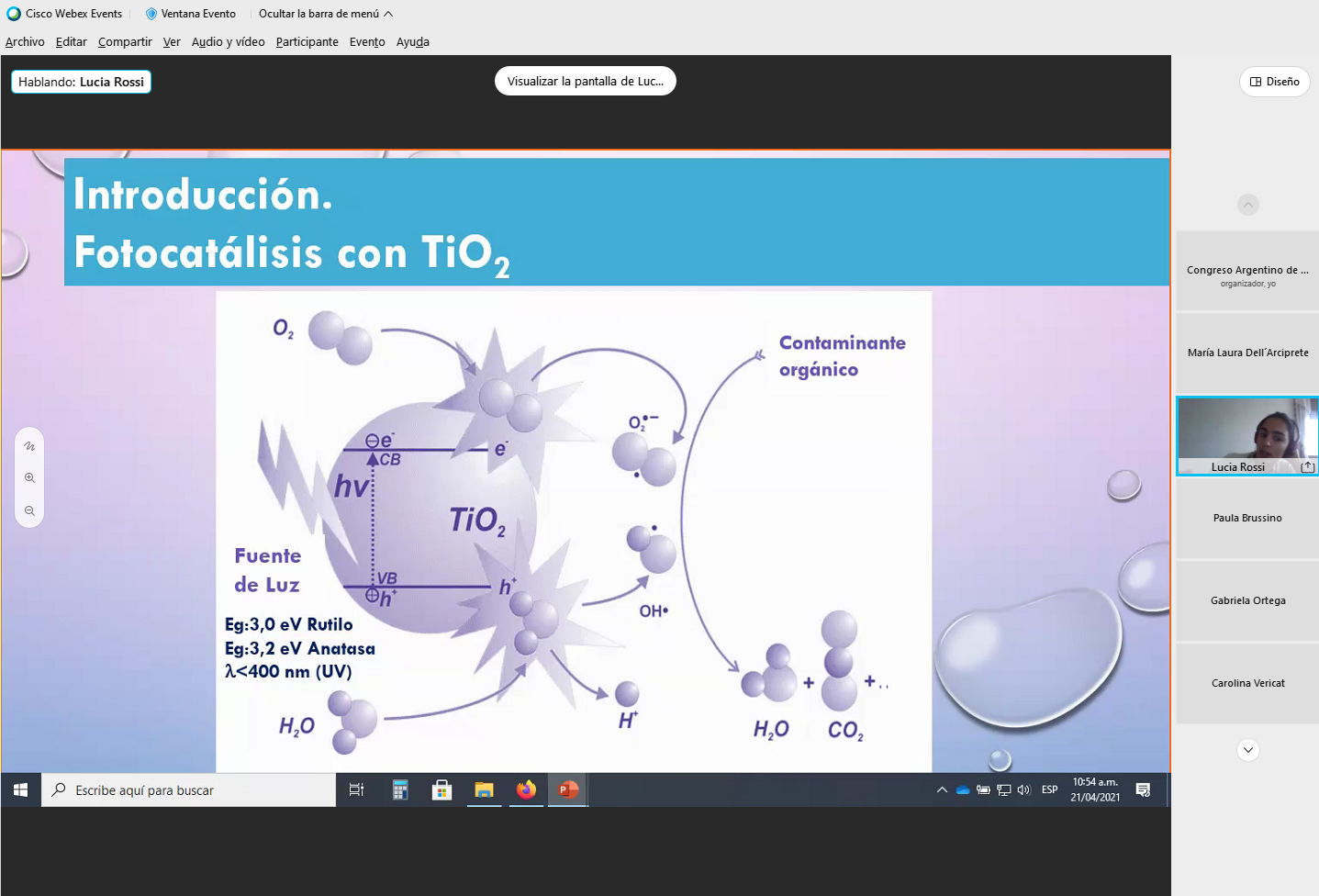Open the Compartir menu
The image size is (1319, 896).
pos(125,42)
